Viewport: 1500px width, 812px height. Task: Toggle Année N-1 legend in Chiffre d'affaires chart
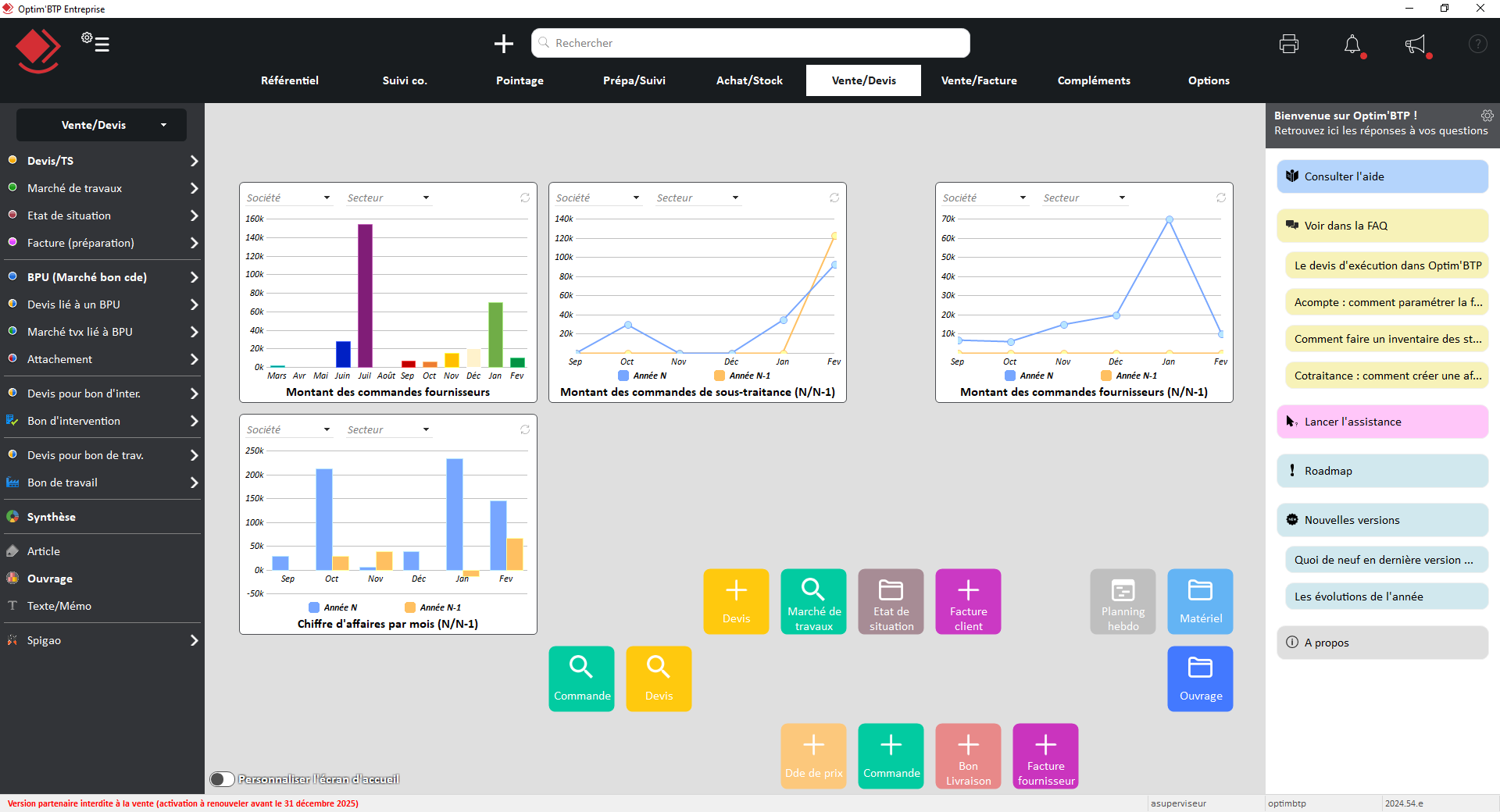(433, 607)
